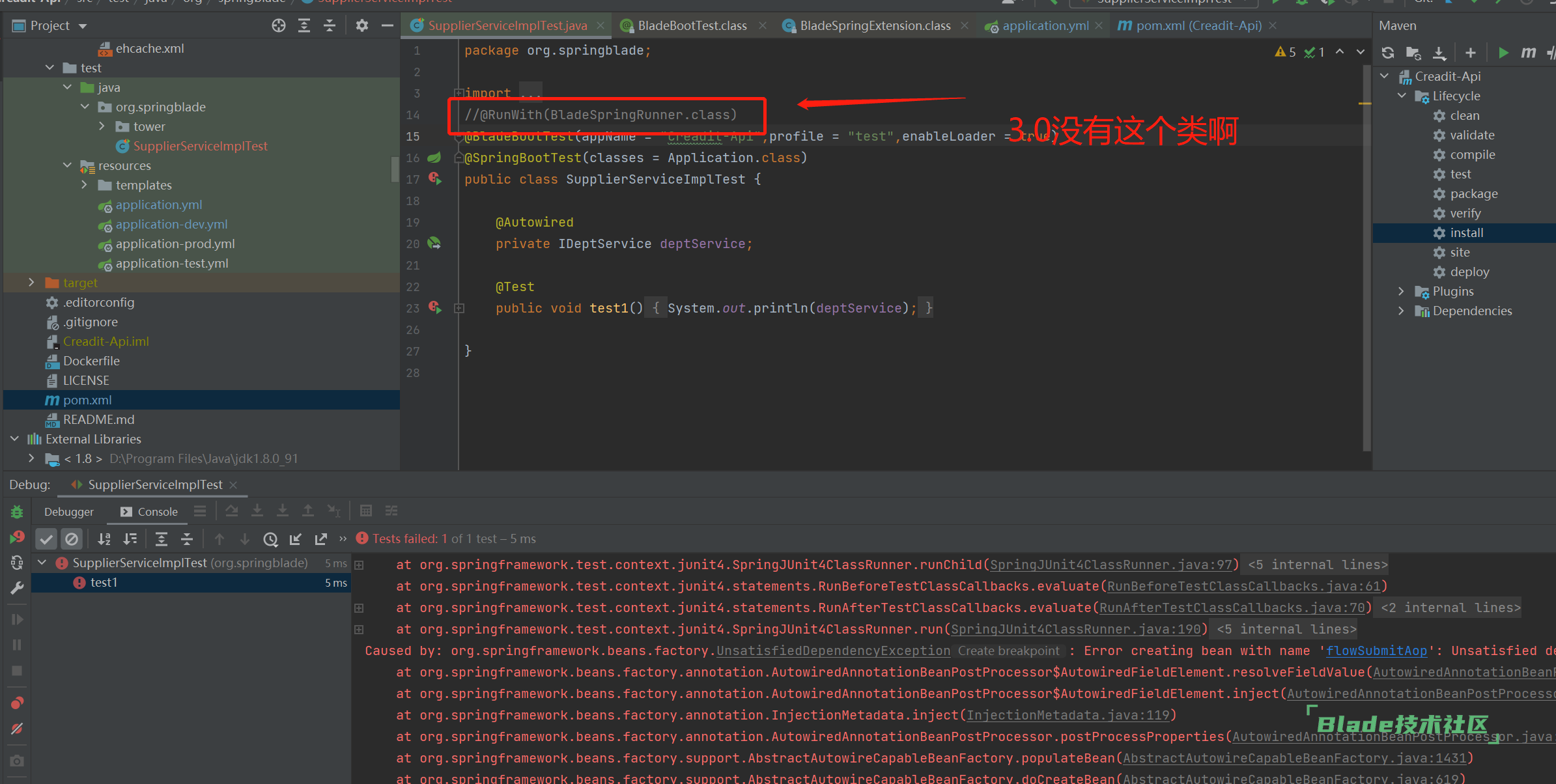Pause program in debugger sidebar
1556x784 pixels.
17,645
